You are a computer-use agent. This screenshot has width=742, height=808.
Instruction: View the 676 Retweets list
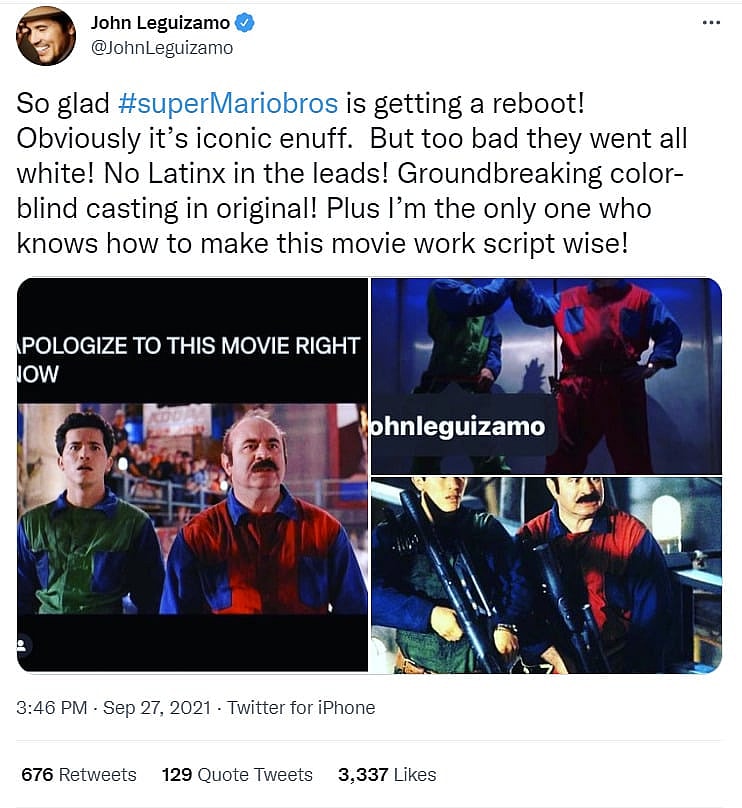pos(79,775)
